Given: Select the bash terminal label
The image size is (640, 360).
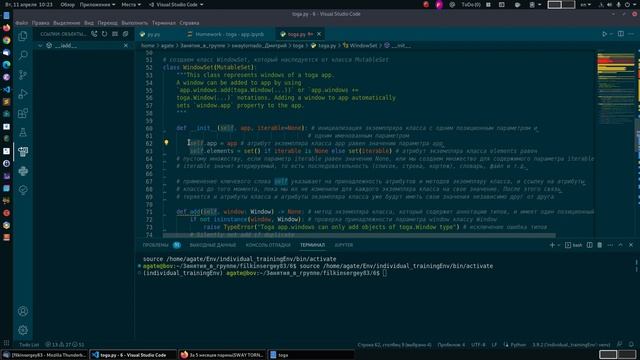Looking at the screenshot, I should point(573,245).
